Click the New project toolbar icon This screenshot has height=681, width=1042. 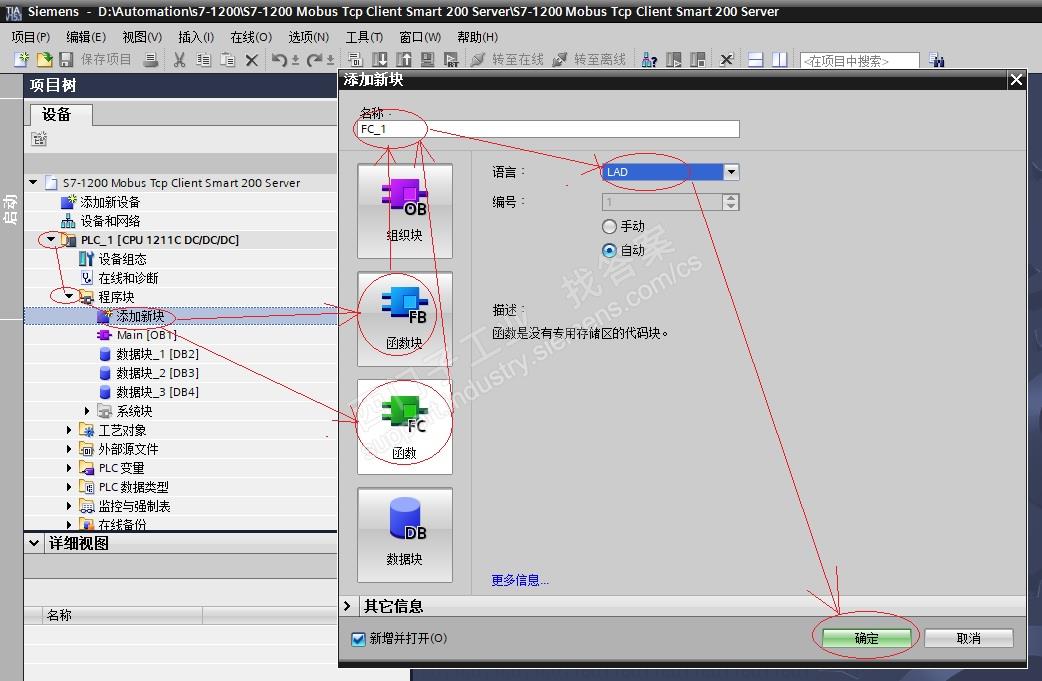[x=22, y=60]
